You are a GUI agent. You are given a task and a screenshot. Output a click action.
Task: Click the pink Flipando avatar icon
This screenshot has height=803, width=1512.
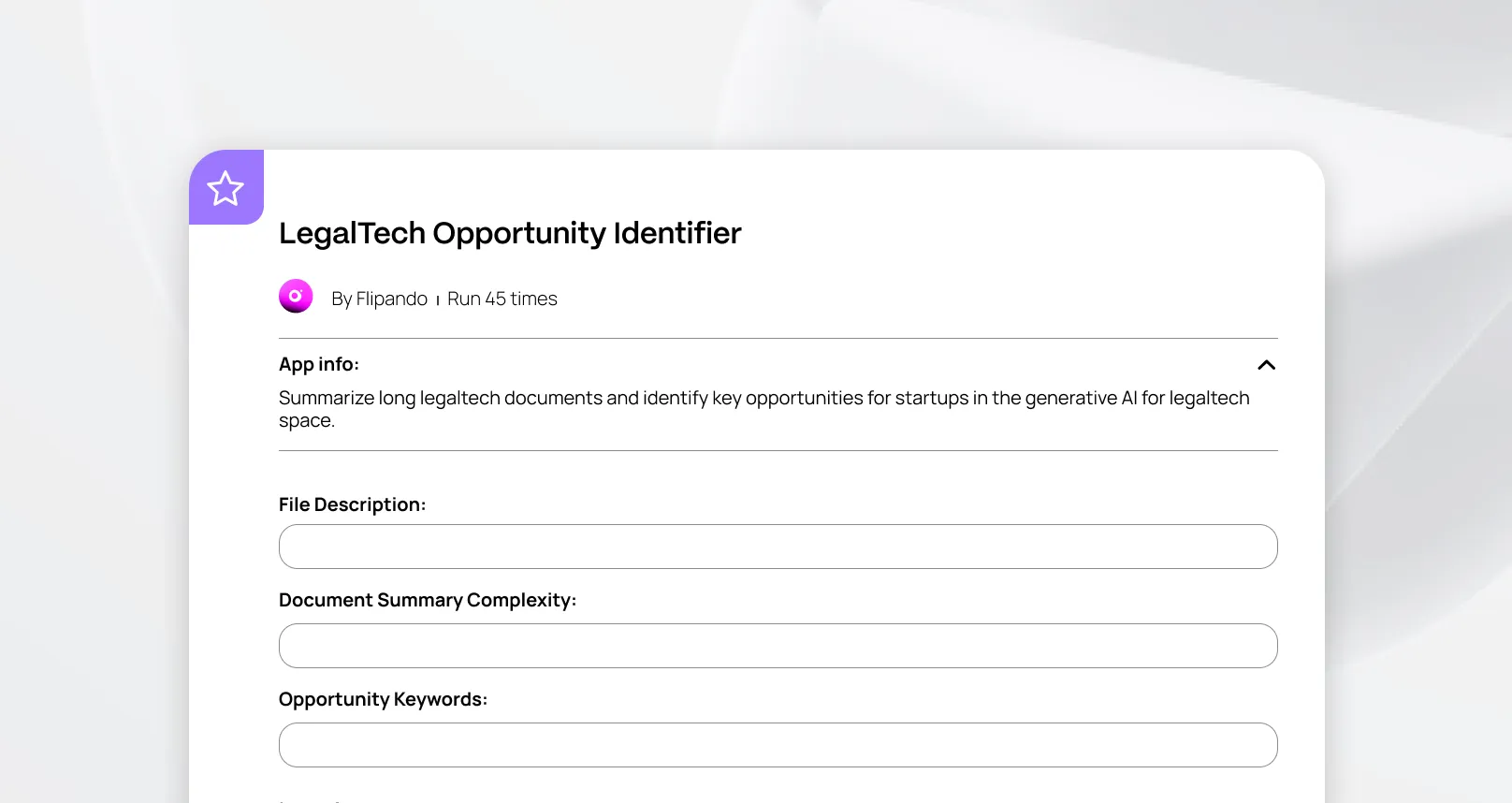pos(296,297)
